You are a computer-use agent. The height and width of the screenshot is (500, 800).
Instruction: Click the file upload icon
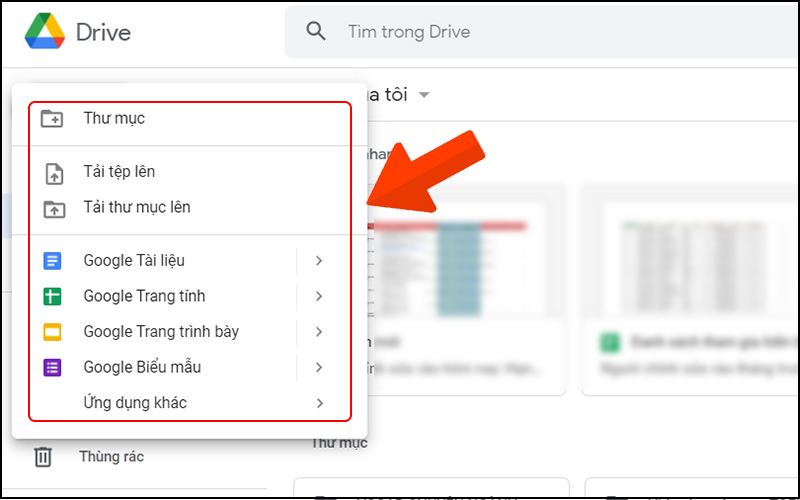tap(54, 172)
